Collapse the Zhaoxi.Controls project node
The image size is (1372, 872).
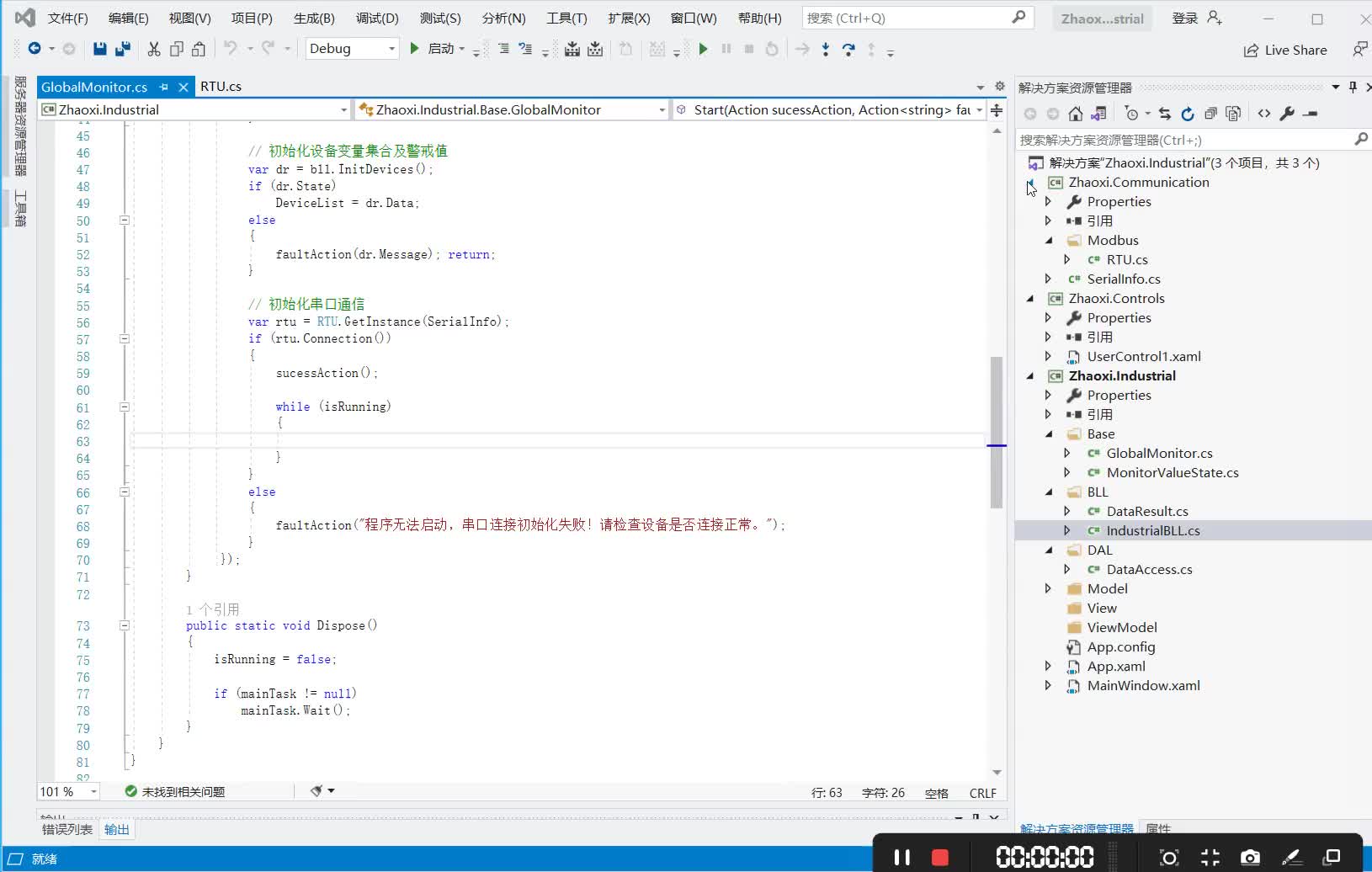[x=1030, y=299]
